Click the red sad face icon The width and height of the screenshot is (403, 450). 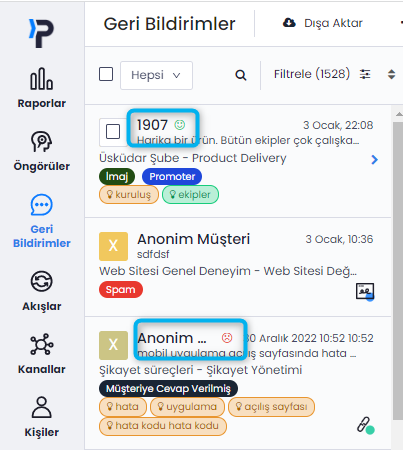[227, 338]
